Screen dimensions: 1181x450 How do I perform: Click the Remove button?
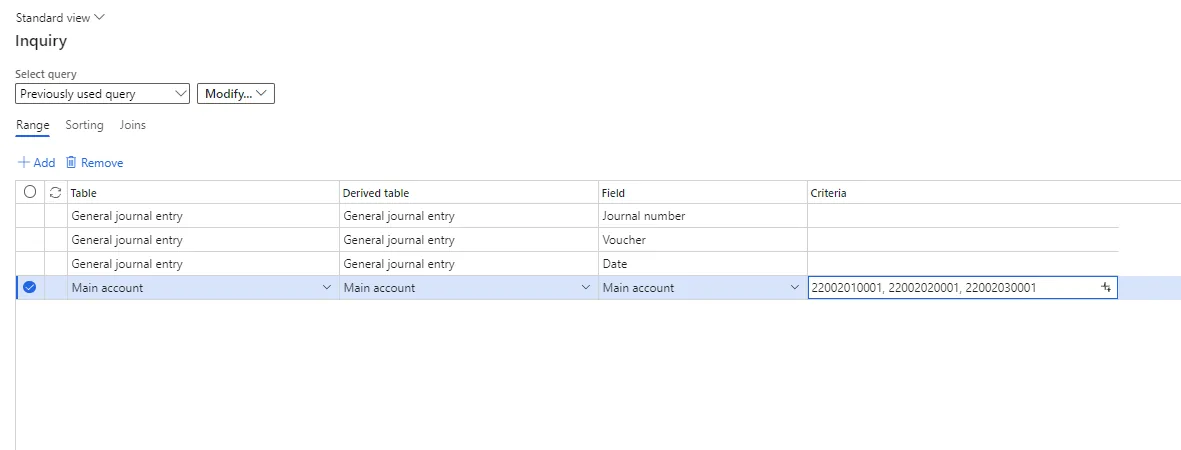pyautogui.click(x=94, y=162)
